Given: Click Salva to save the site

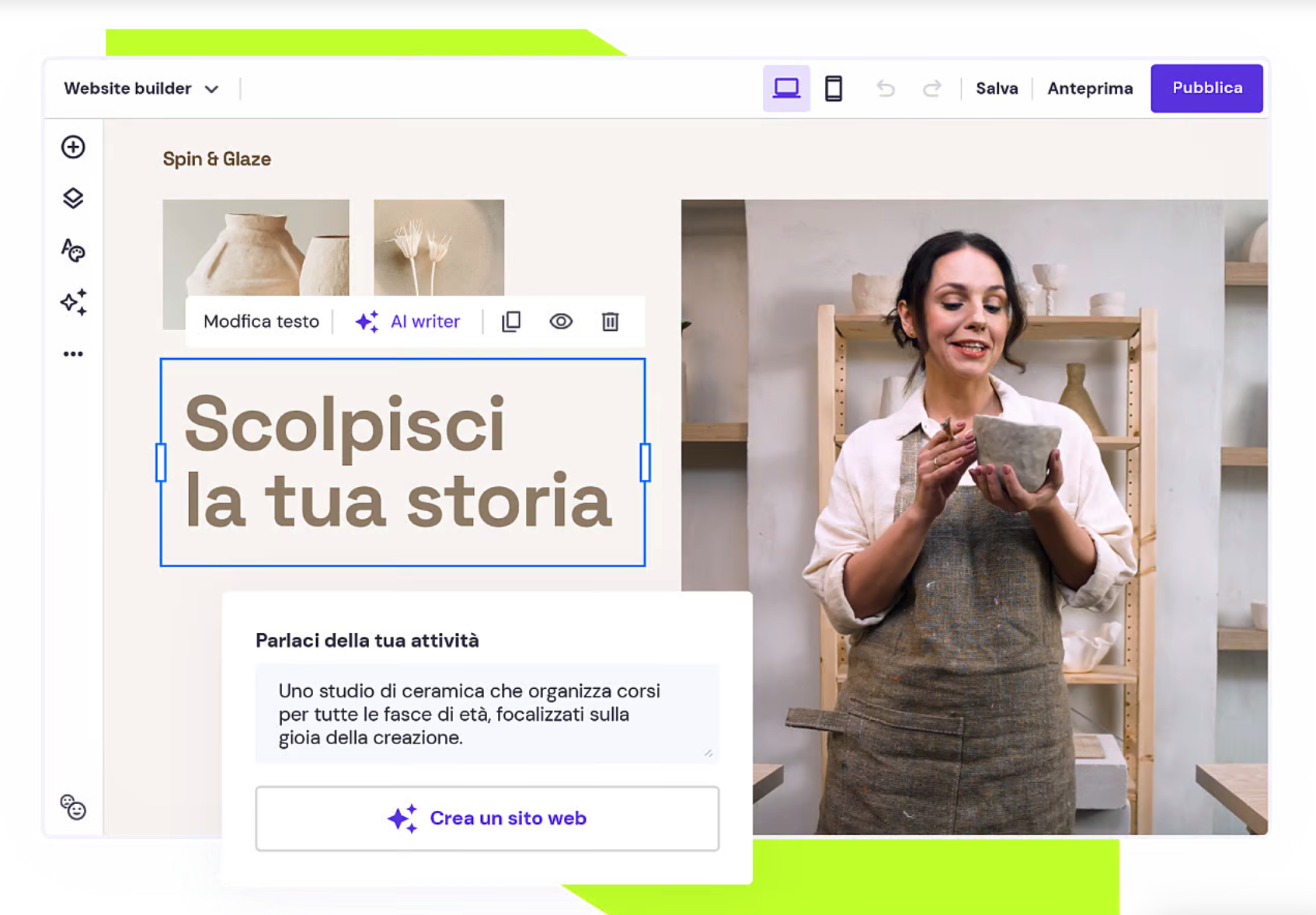Looking at the screenshot, I should [997, 89].
